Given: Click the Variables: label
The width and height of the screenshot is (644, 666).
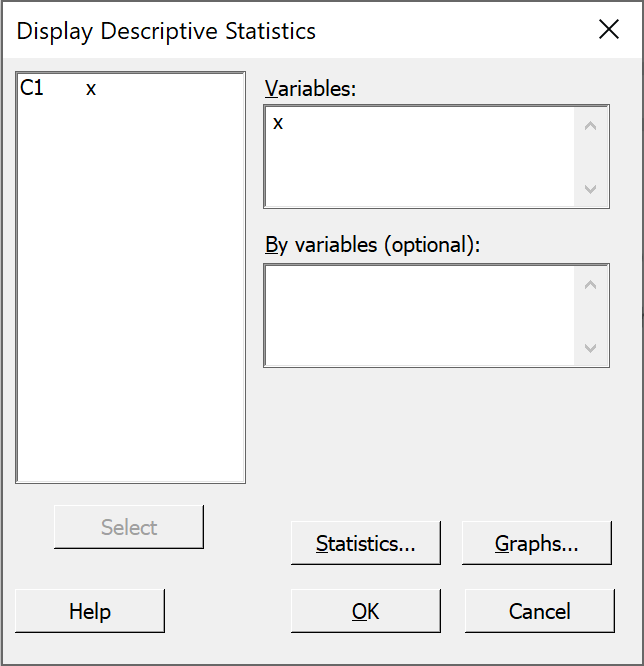Looking at the screenshot, I should (x=310, y=88).
